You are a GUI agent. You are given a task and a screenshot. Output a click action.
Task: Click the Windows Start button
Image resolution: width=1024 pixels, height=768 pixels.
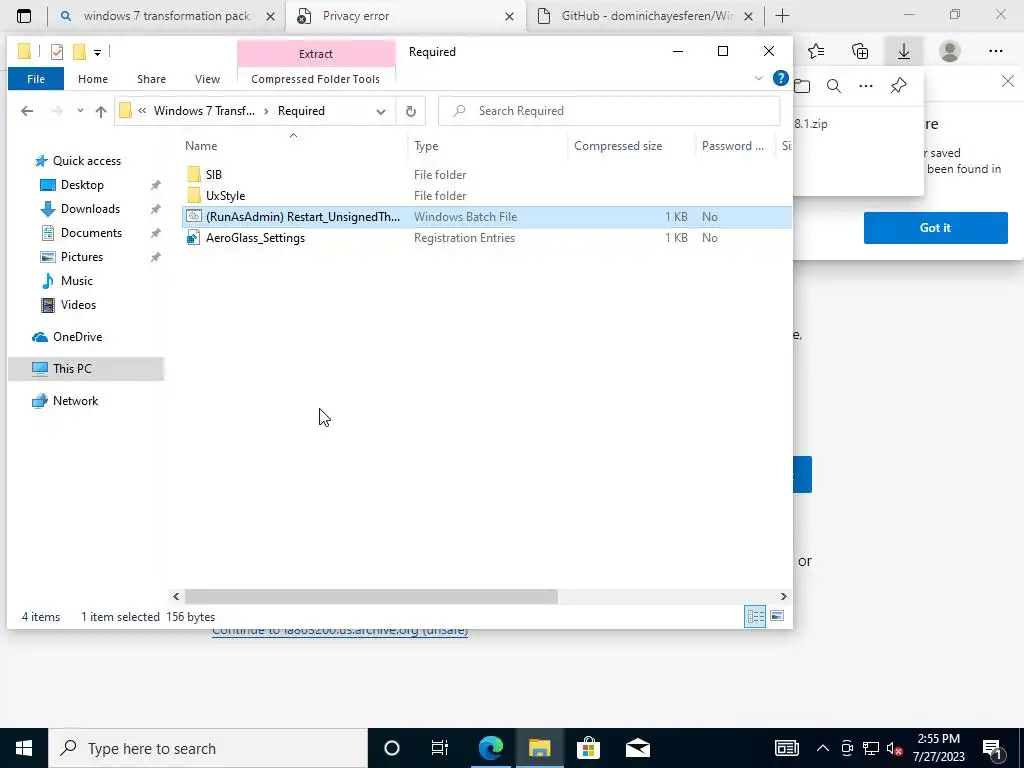tap(24, 748)
